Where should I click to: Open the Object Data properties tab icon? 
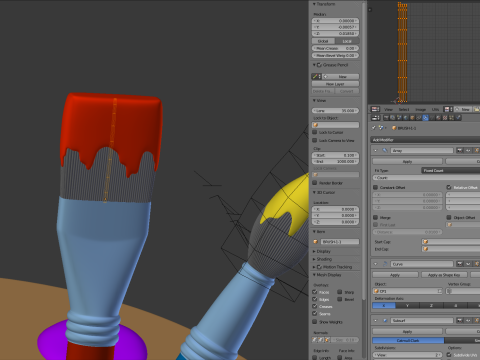pos(432,118)
